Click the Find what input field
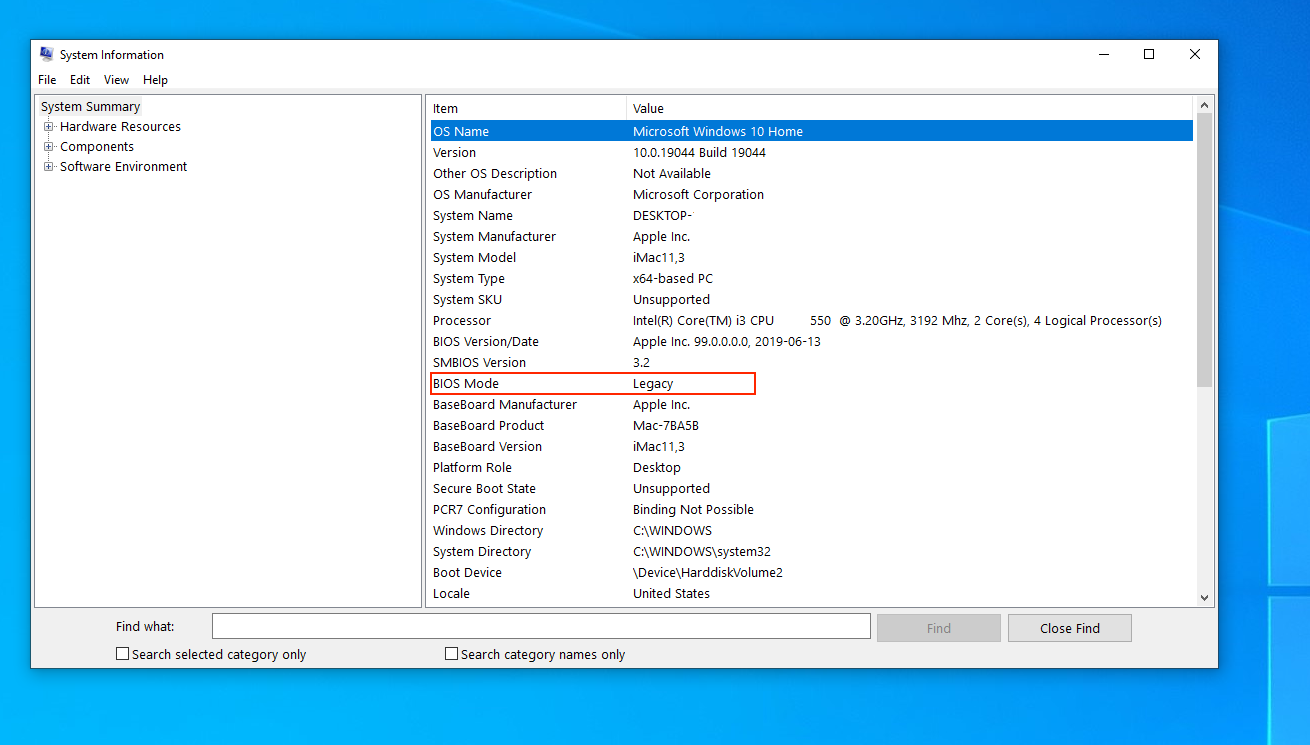 coord(541,626)
